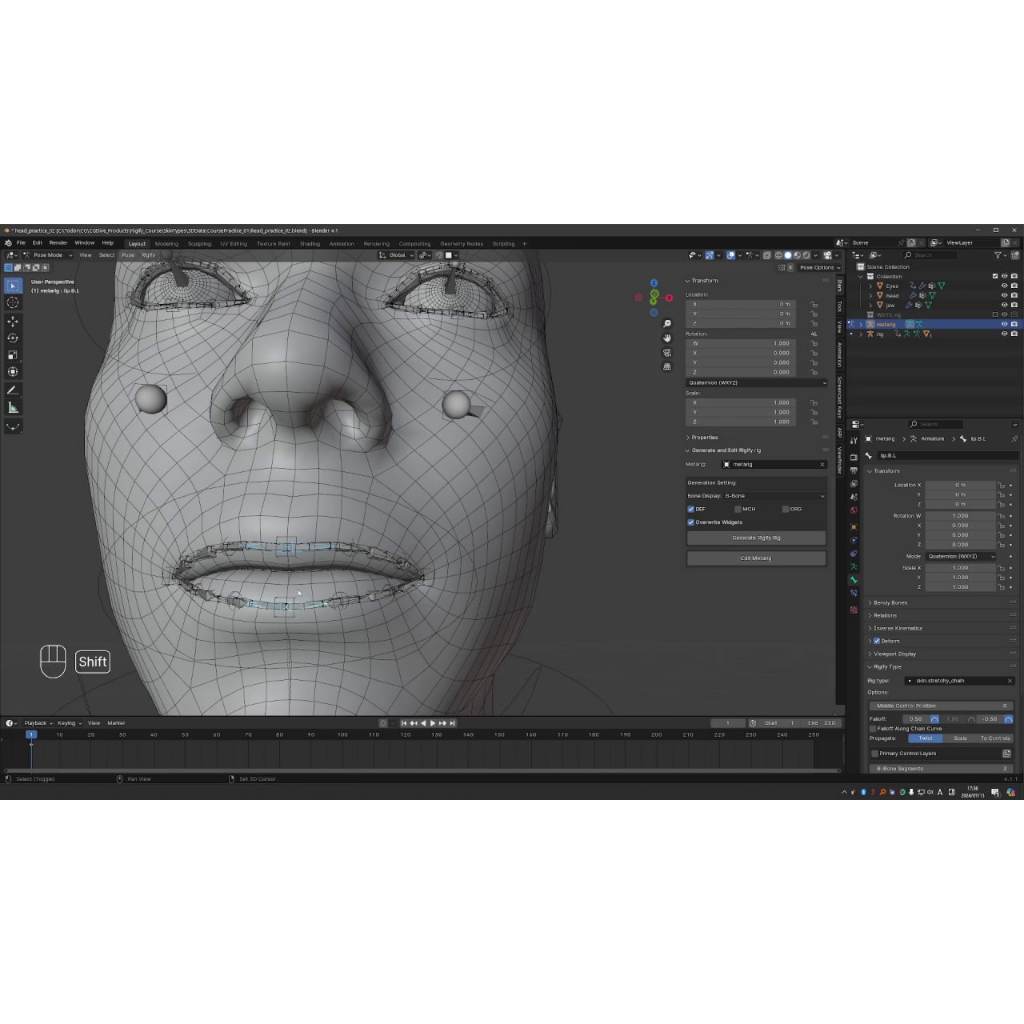Toggle camera view gizmo icon
This screenshot has width=1024, height=1024.
(667, 353)
